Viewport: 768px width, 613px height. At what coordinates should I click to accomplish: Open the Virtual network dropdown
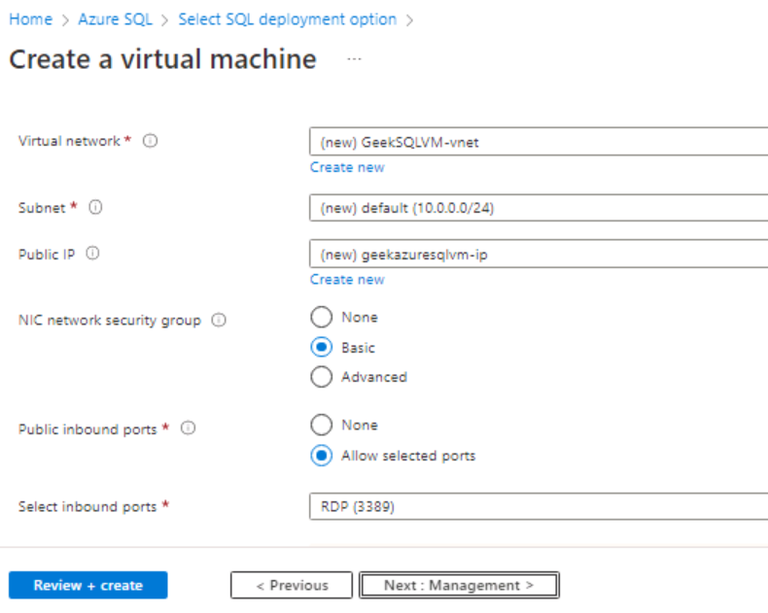click(540, 142)
